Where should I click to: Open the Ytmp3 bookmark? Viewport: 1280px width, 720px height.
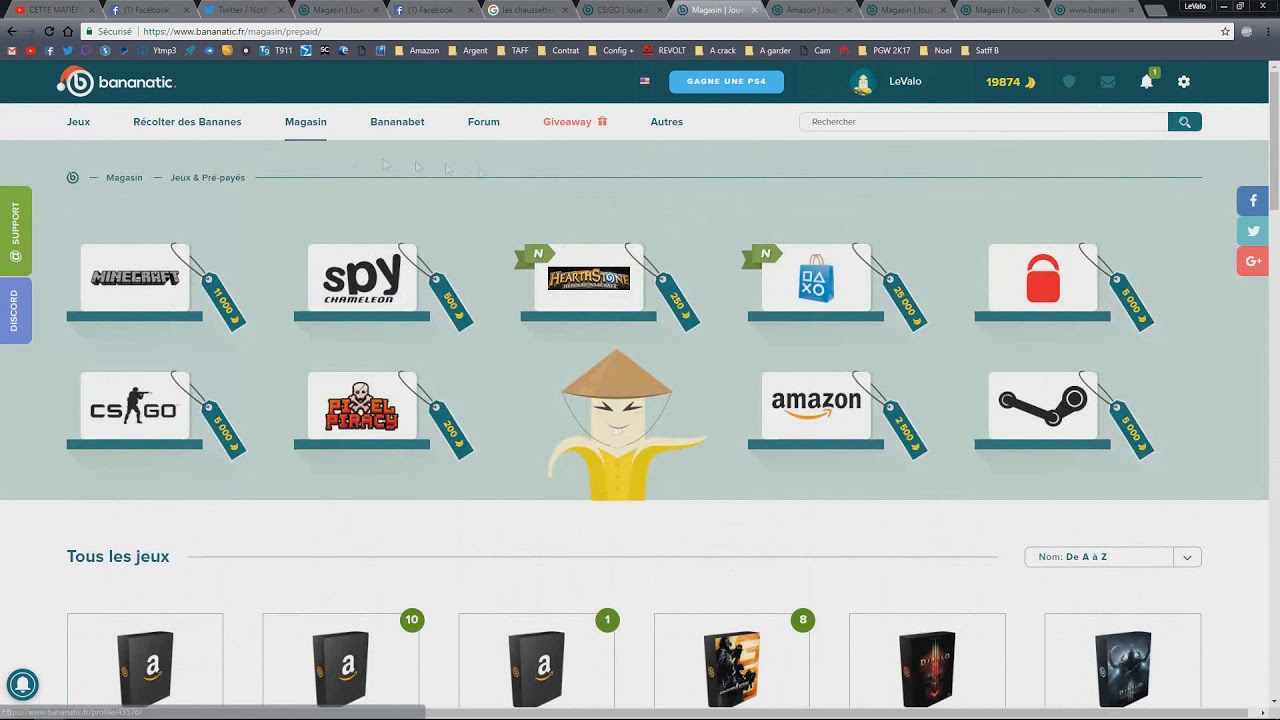[158, 50]
